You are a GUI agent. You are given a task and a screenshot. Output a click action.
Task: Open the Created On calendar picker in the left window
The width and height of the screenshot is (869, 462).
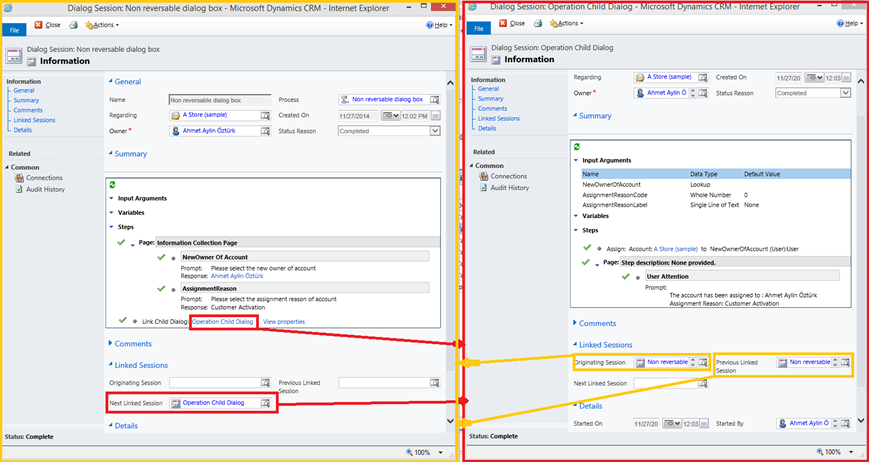click(391, 116)
